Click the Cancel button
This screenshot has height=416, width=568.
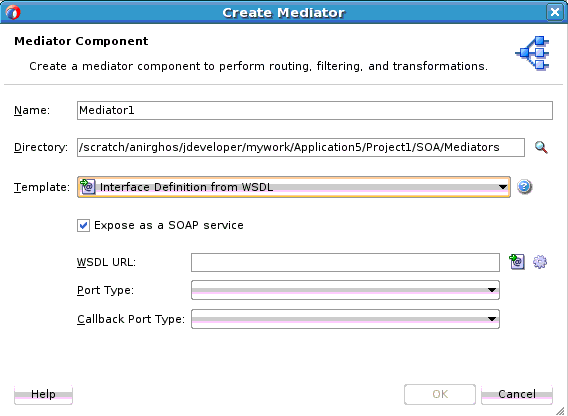tap(517, 394)
